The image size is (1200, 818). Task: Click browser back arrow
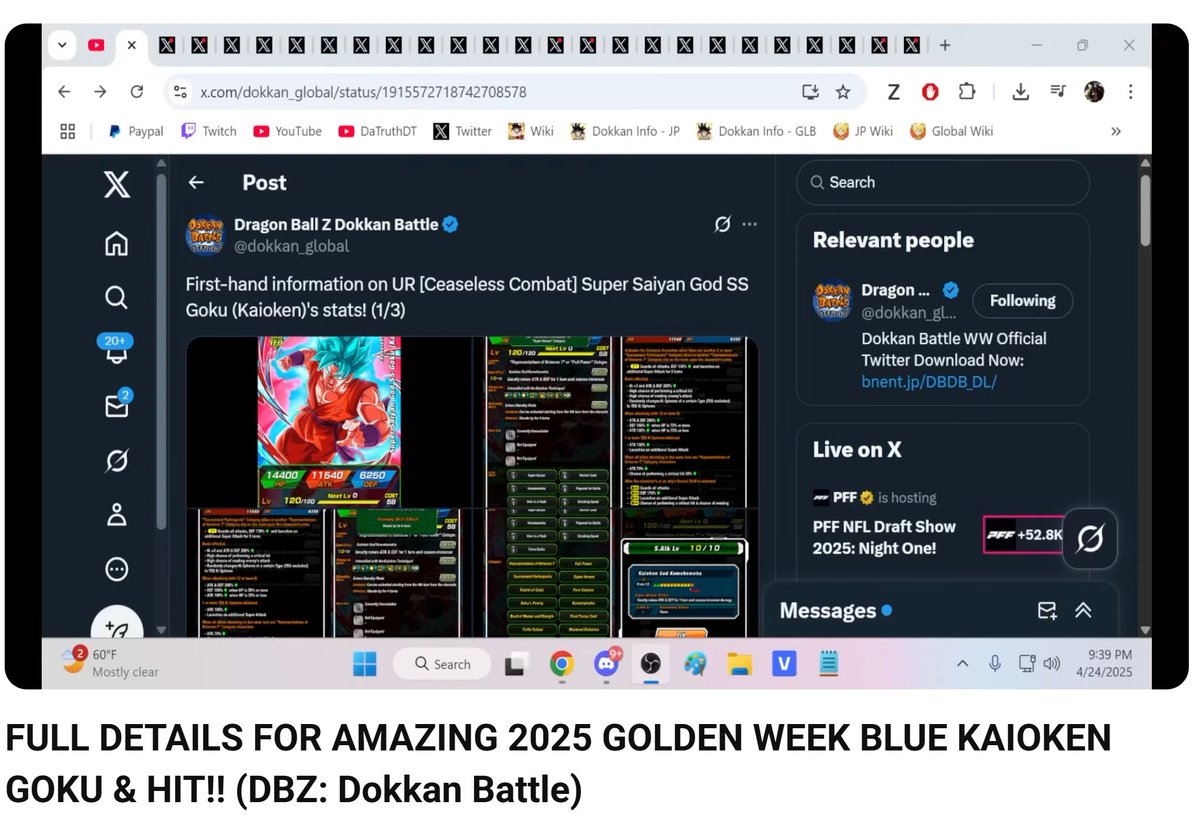pos(64,92)
